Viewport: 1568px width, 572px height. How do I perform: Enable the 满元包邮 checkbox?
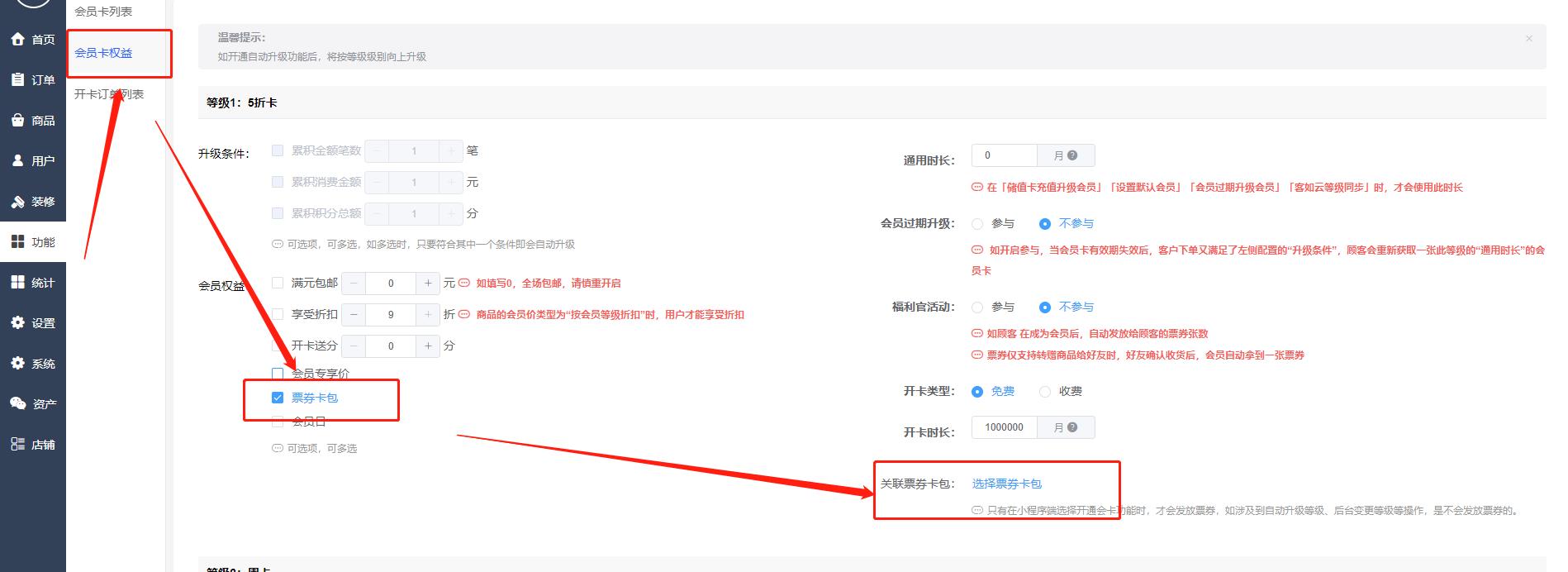tap(278, 283)
